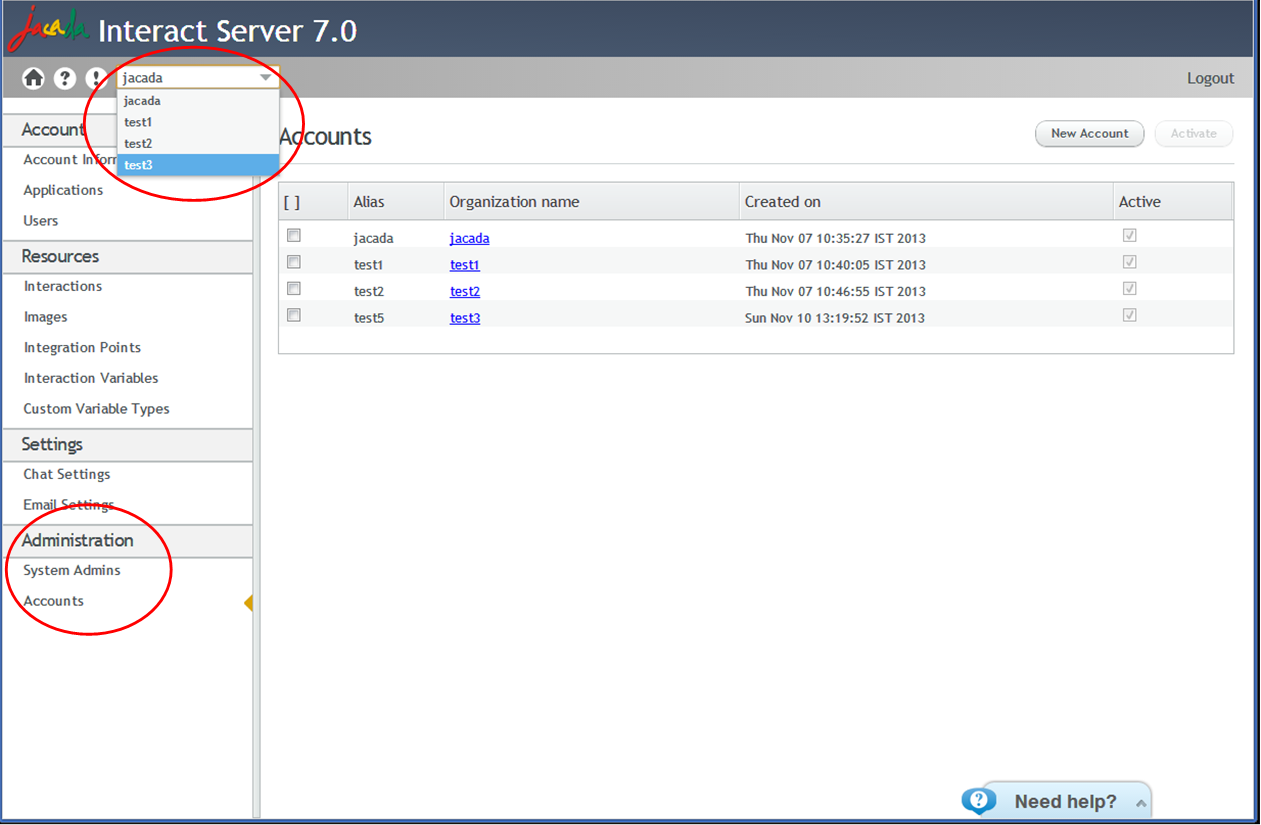Toggle the Active checkbox for test2
Image resolution: width=1261 pixels, height=825 pixels.
tap(1130, 288)
